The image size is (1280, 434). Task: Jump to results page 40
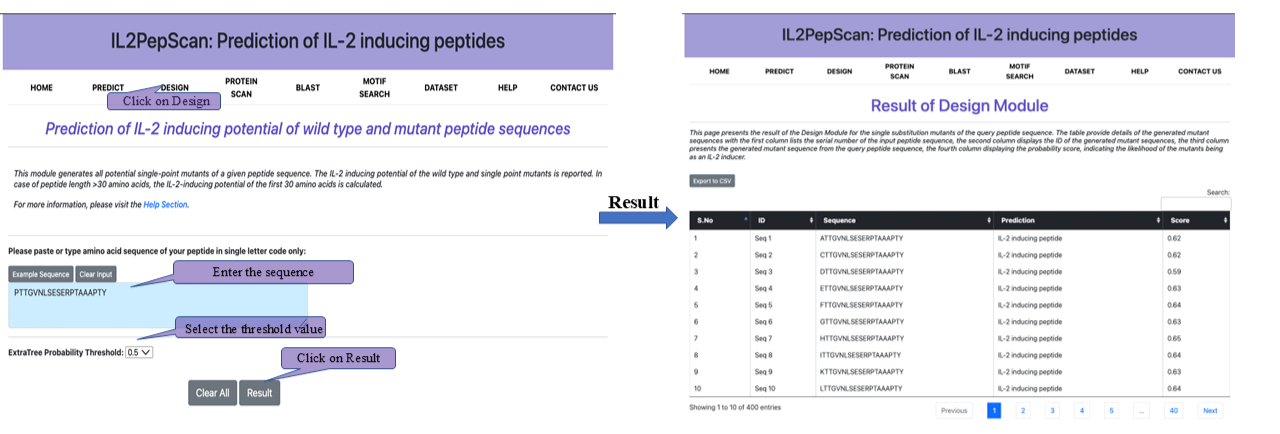1174,410
